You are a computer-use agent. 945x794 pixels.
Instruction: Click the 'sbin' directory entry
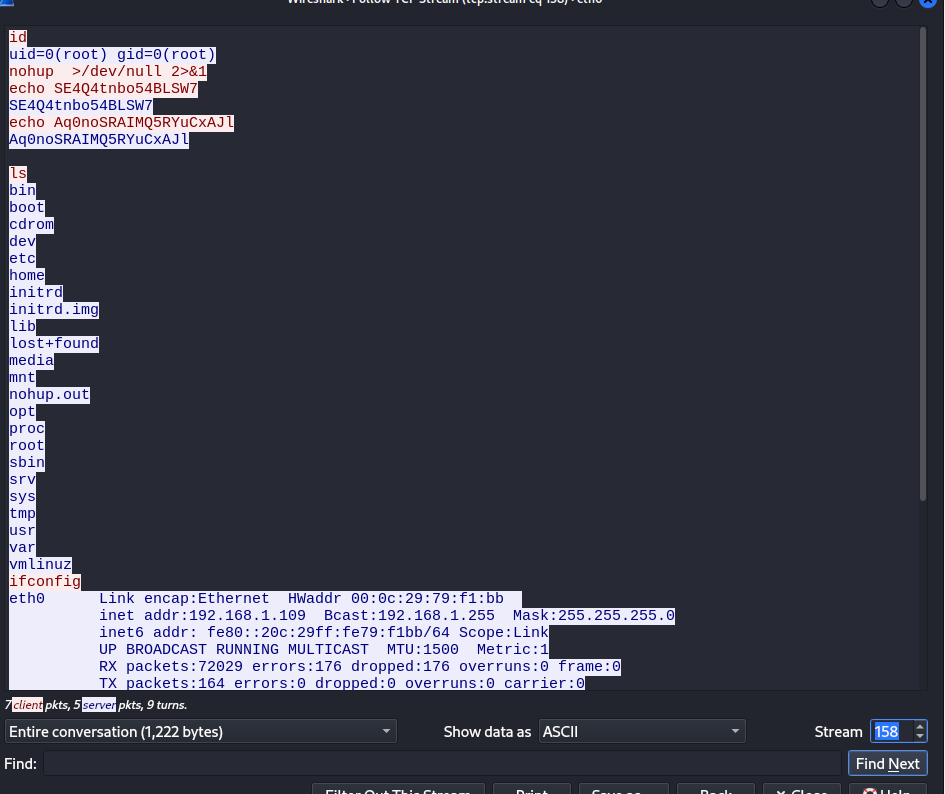[27, 462]
